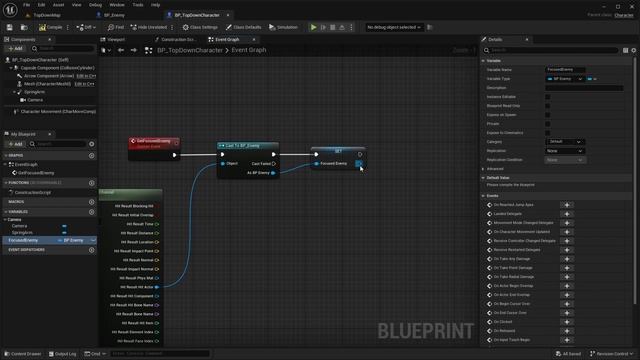Navigate back in graph history

[x=121, y=50]
